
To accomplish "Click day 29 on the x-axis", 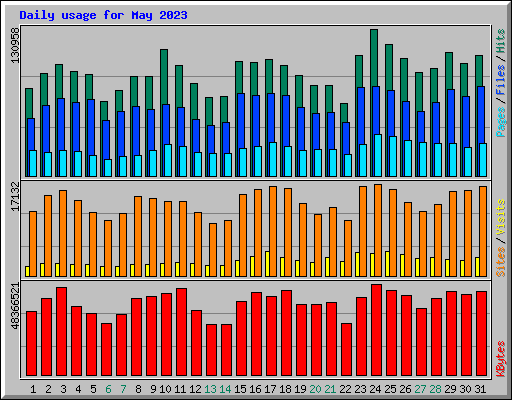I will pyautogui.click(x=450, y=389).
